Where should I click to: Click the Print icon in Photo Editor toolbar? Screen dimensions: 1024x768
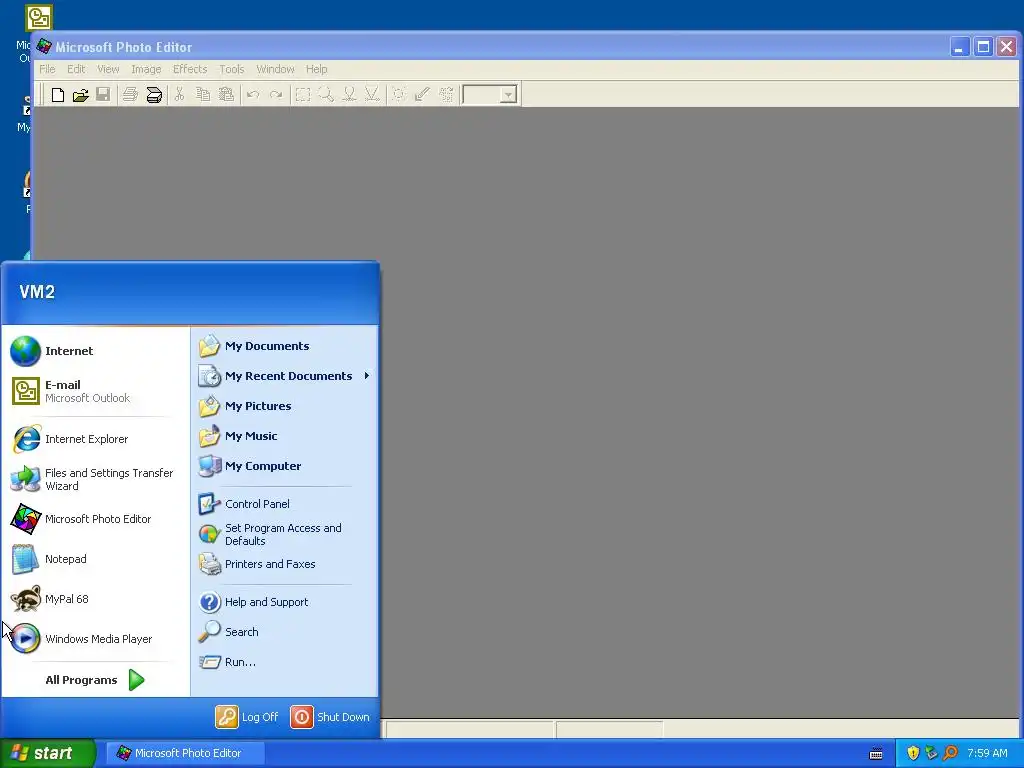coord(131,95)
